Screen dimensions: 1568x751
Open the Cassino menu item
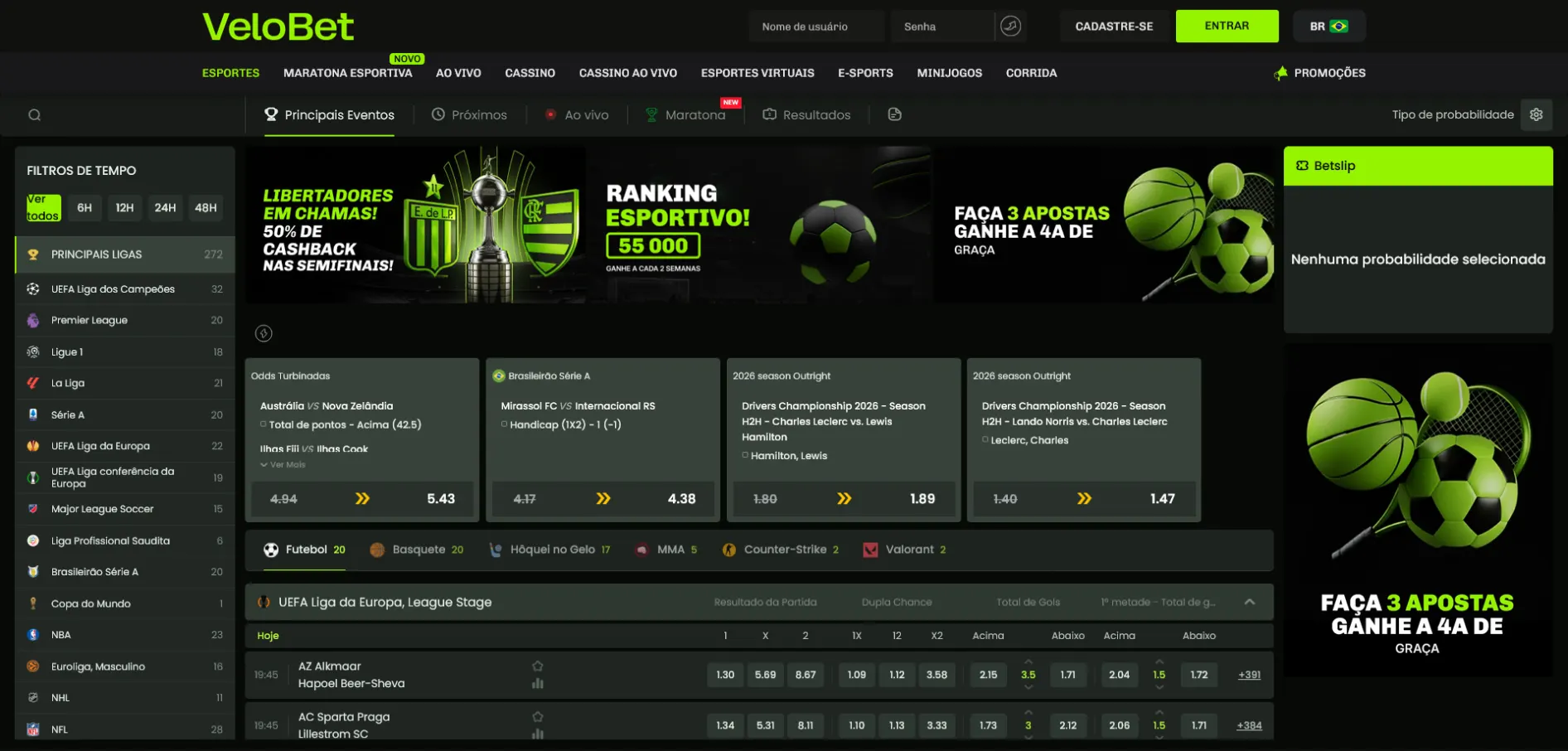(530, 73)
